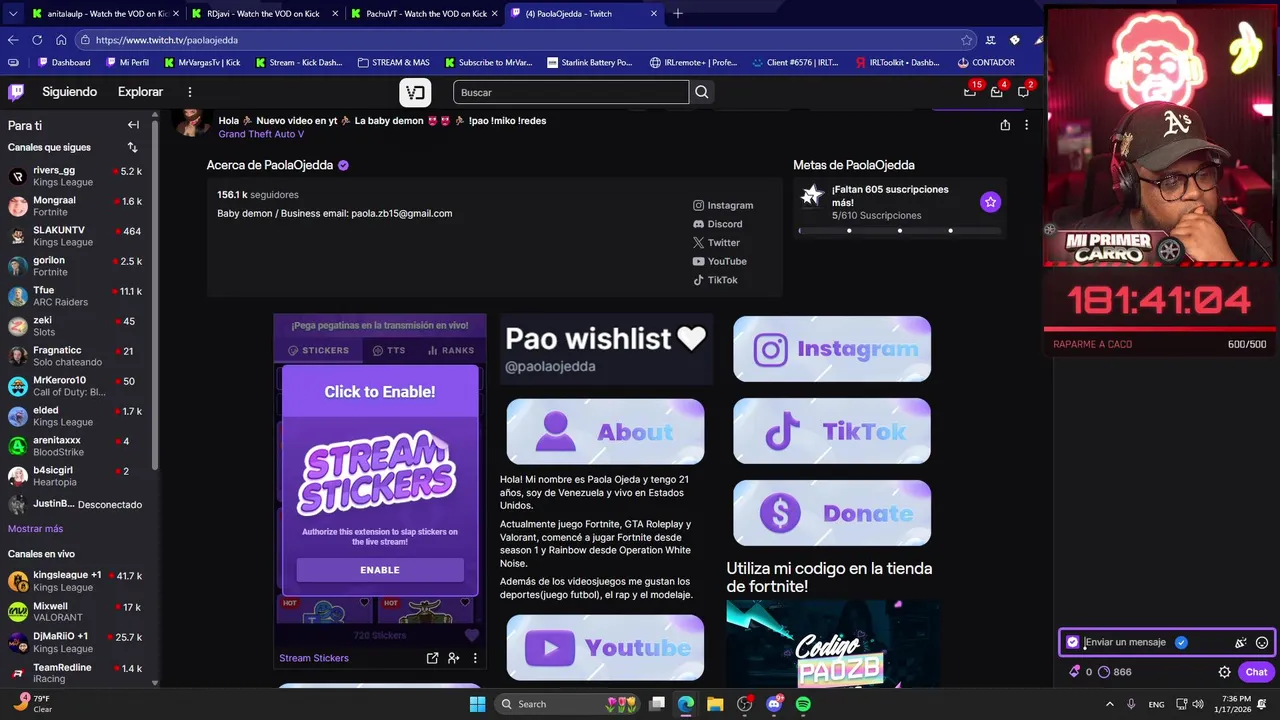Open the Twitter social link

coord(716,243)
